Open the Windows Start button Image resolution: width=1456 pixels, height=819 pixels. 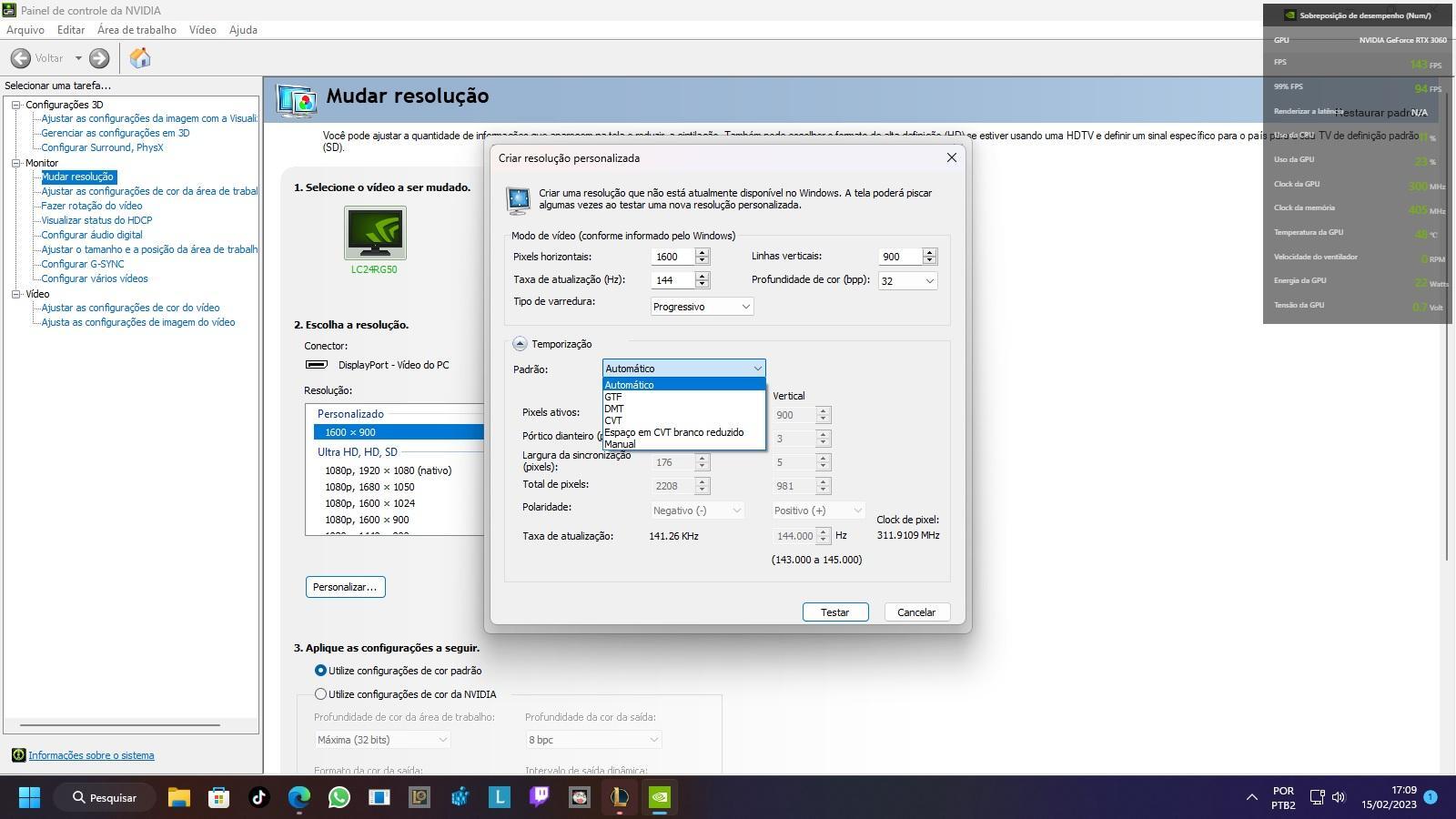29,798
